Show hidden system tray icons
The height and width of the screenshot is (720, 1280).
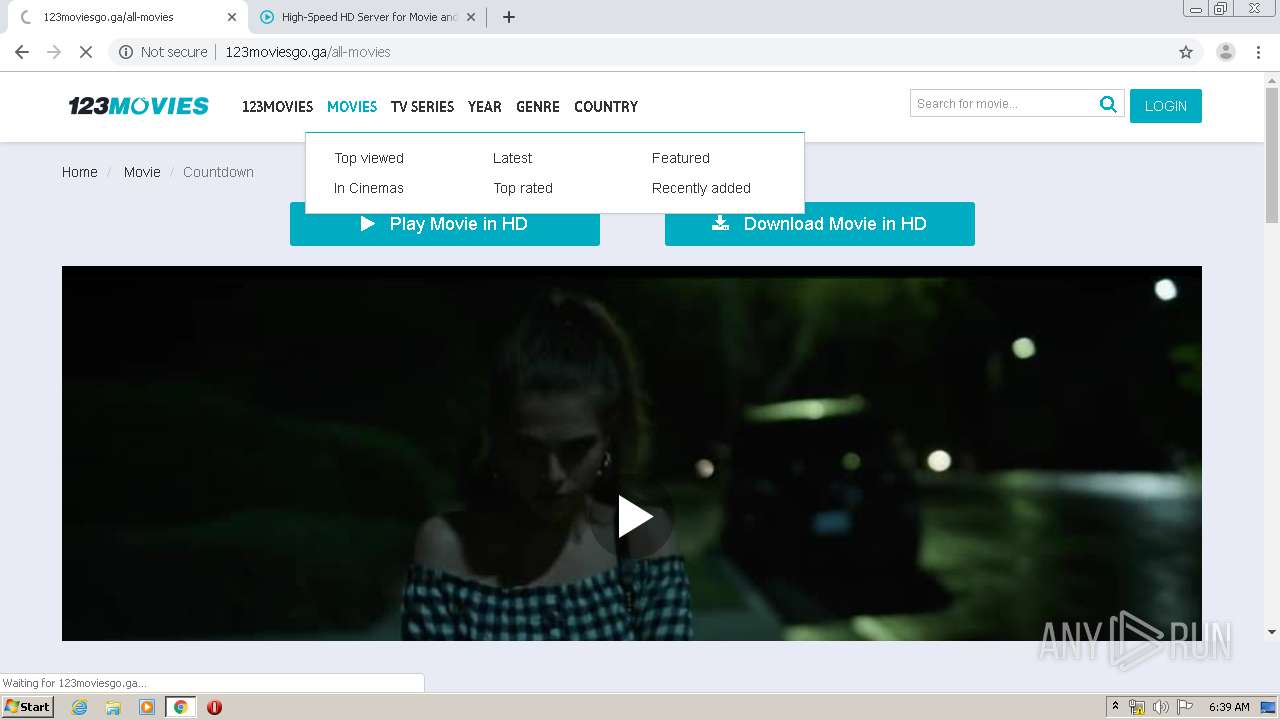pos(1115,707)
